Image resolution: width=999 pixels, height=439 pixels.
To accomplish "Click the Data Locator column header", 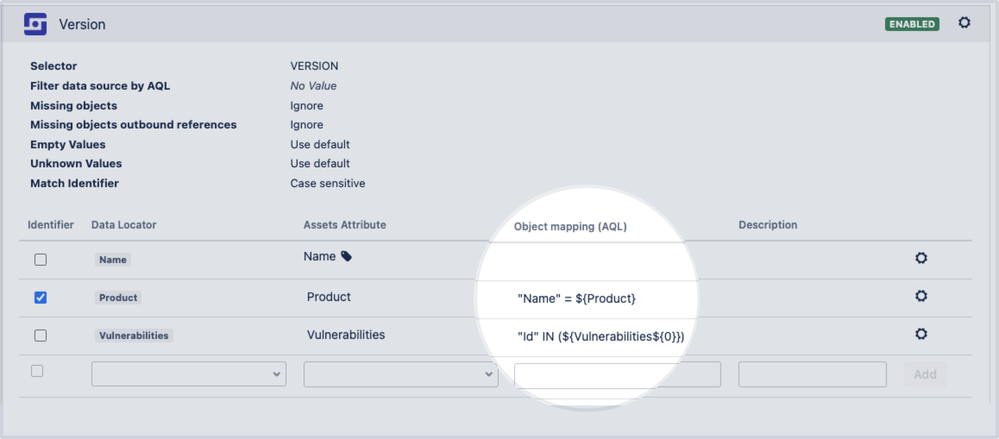I will pos(124,224).
